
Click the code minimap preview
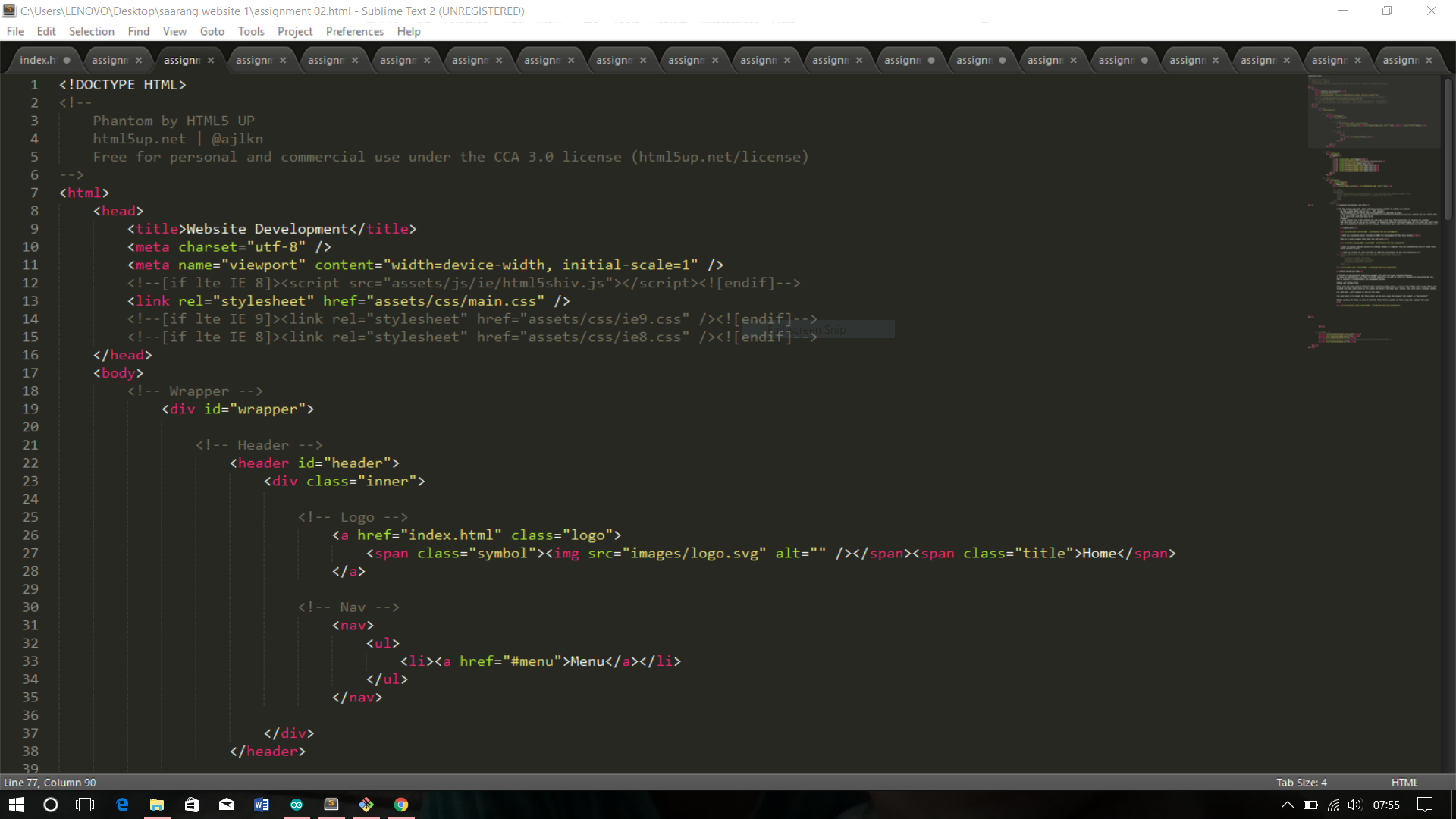tap(1373, 212)
